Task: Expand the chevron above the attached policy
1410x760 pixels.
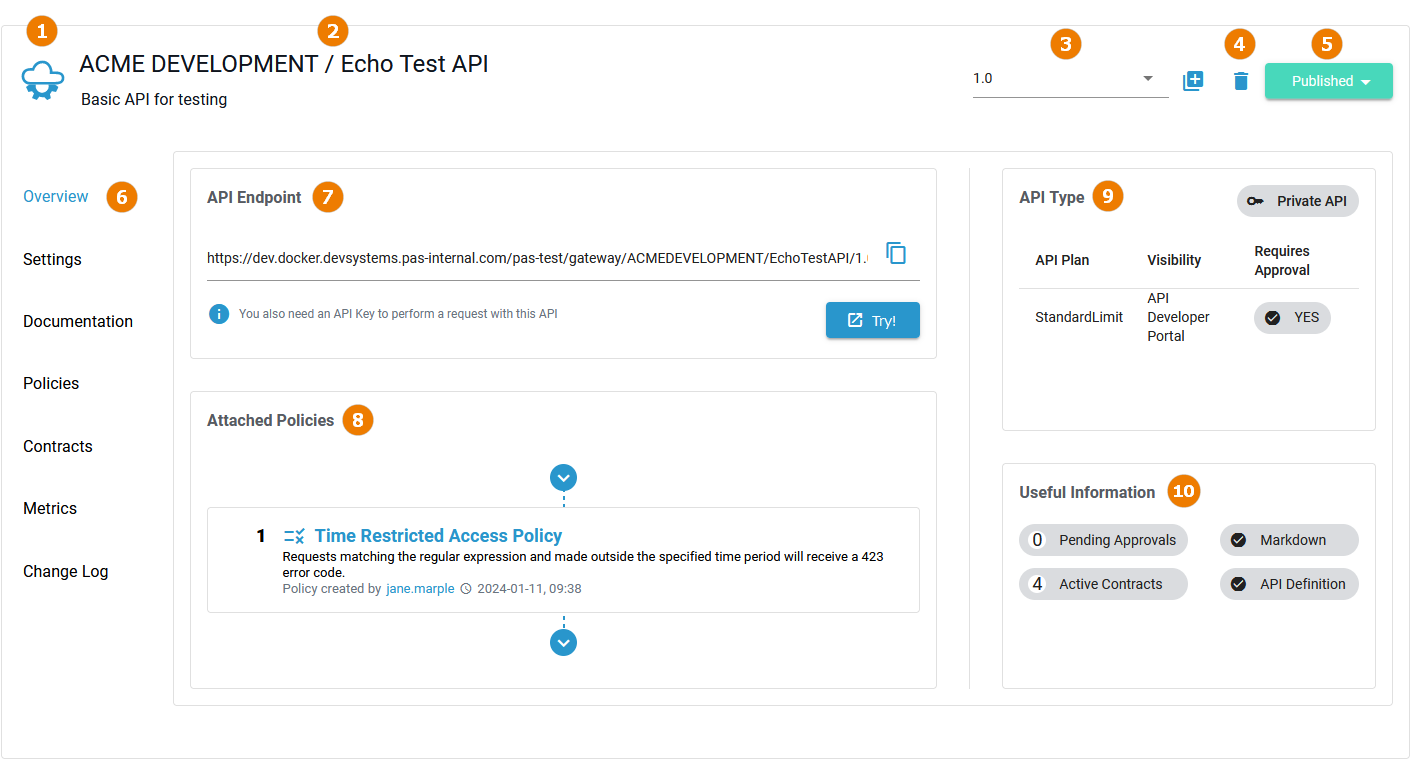Action: tap(563, 477)
